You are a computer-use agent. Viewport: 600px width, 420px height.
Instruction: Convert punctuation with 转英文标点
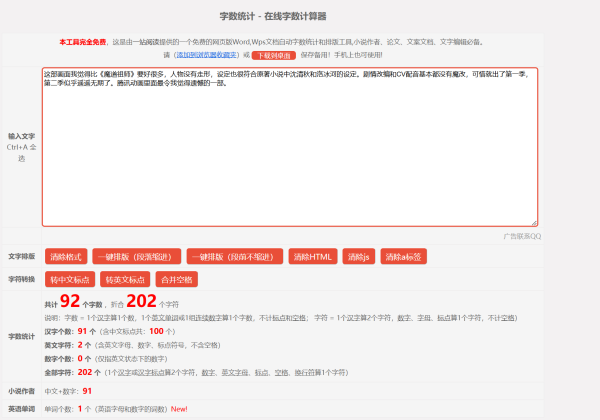click(x=125, y=279)
